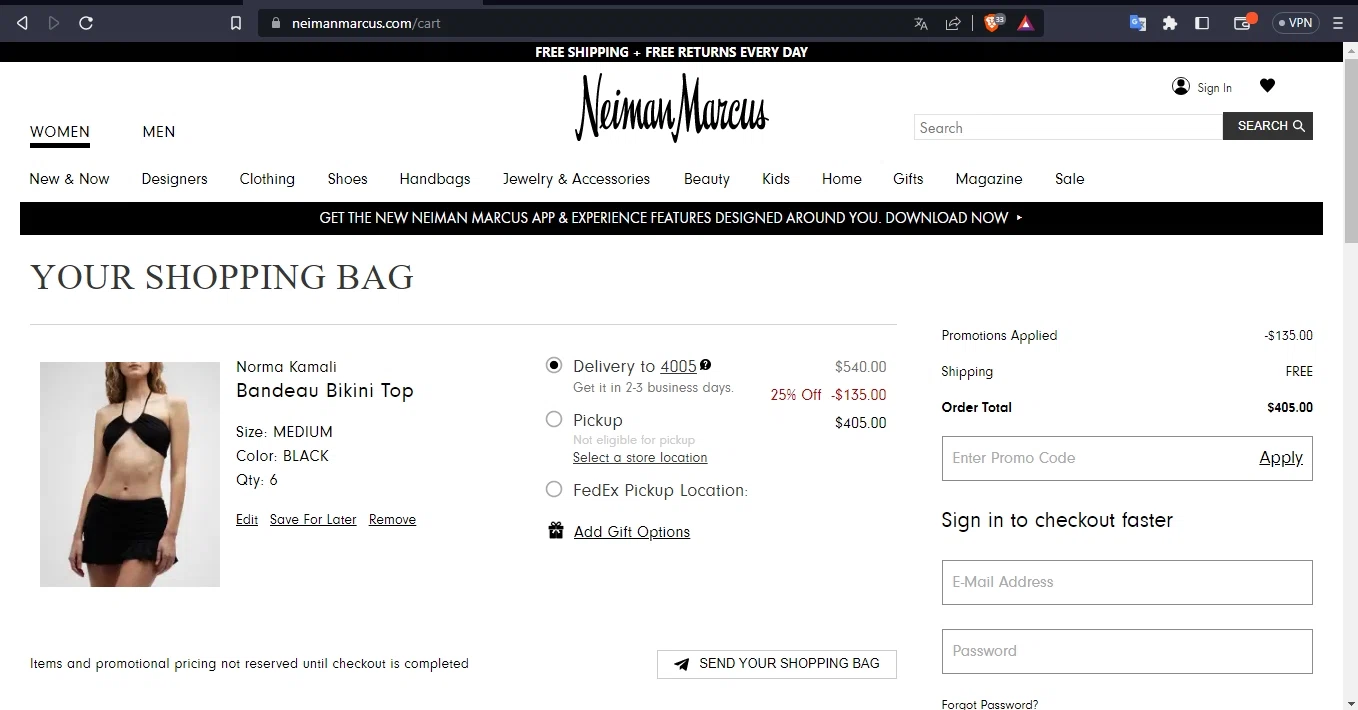1358x710 pixels.
Task: Click the share page icon
Action: click(x=953, y=23)
